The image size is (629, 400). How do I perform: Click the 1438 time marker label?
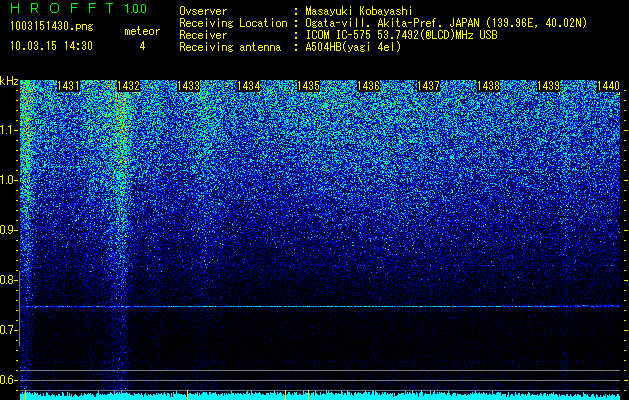click(x=489, y=86)
